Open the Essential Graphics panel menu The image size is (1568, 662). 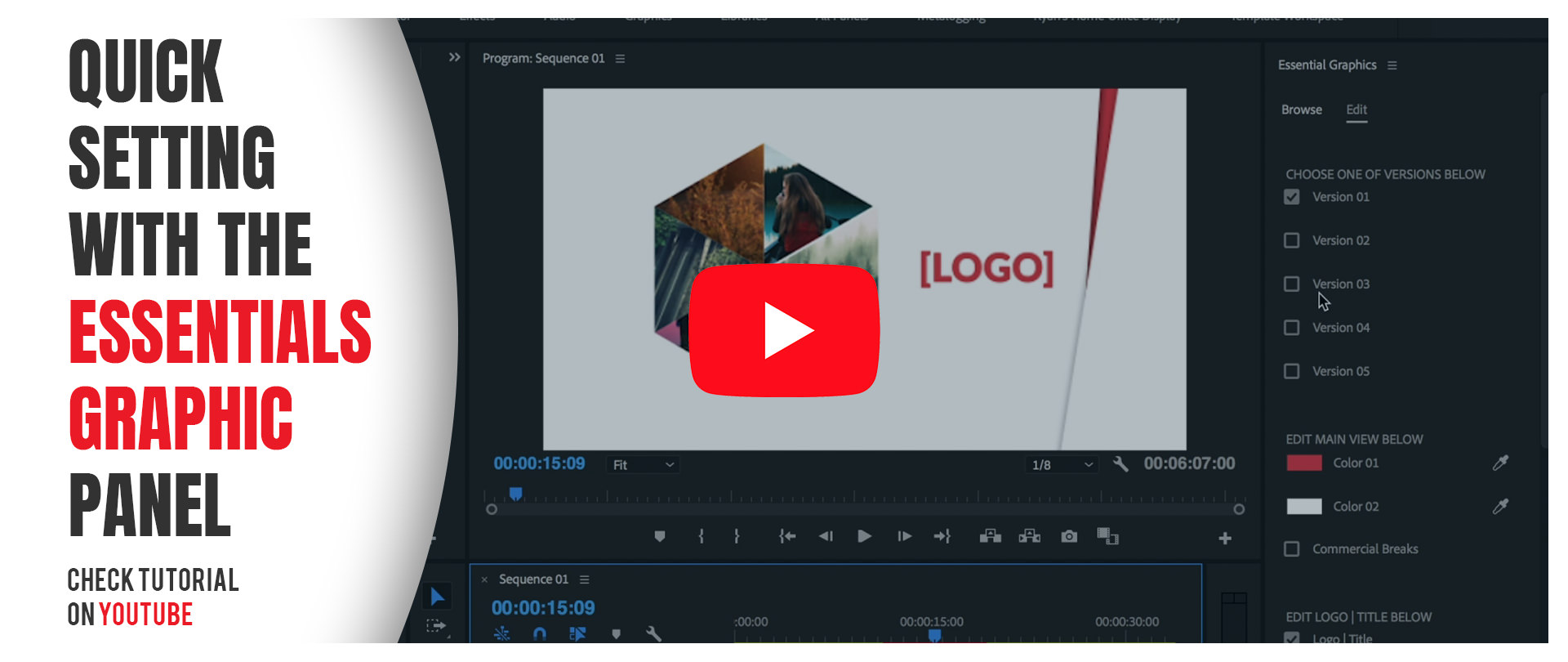[1392, 65]
